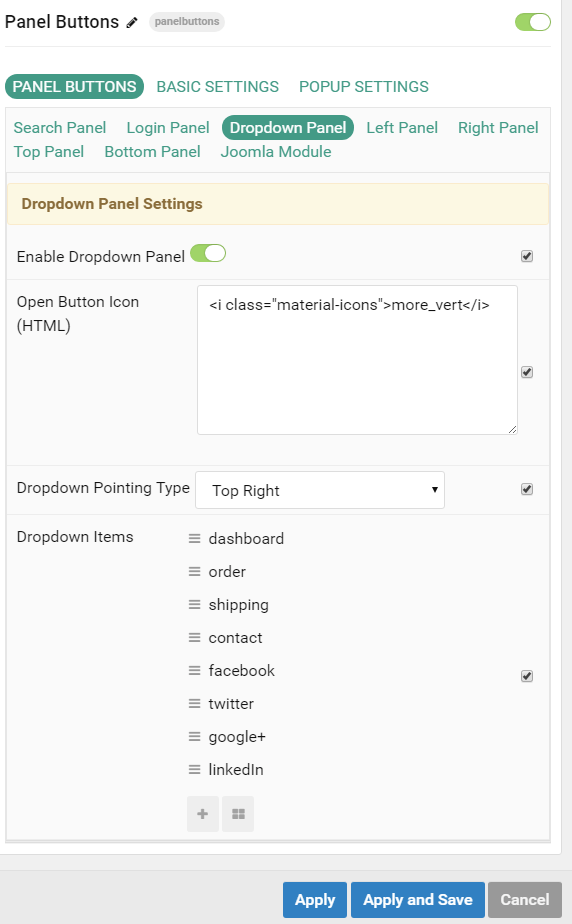Image resolution: width=572 pixels, height=924 pixels.
Task: Click the Apply and Save button
Action: click(418, 900)
